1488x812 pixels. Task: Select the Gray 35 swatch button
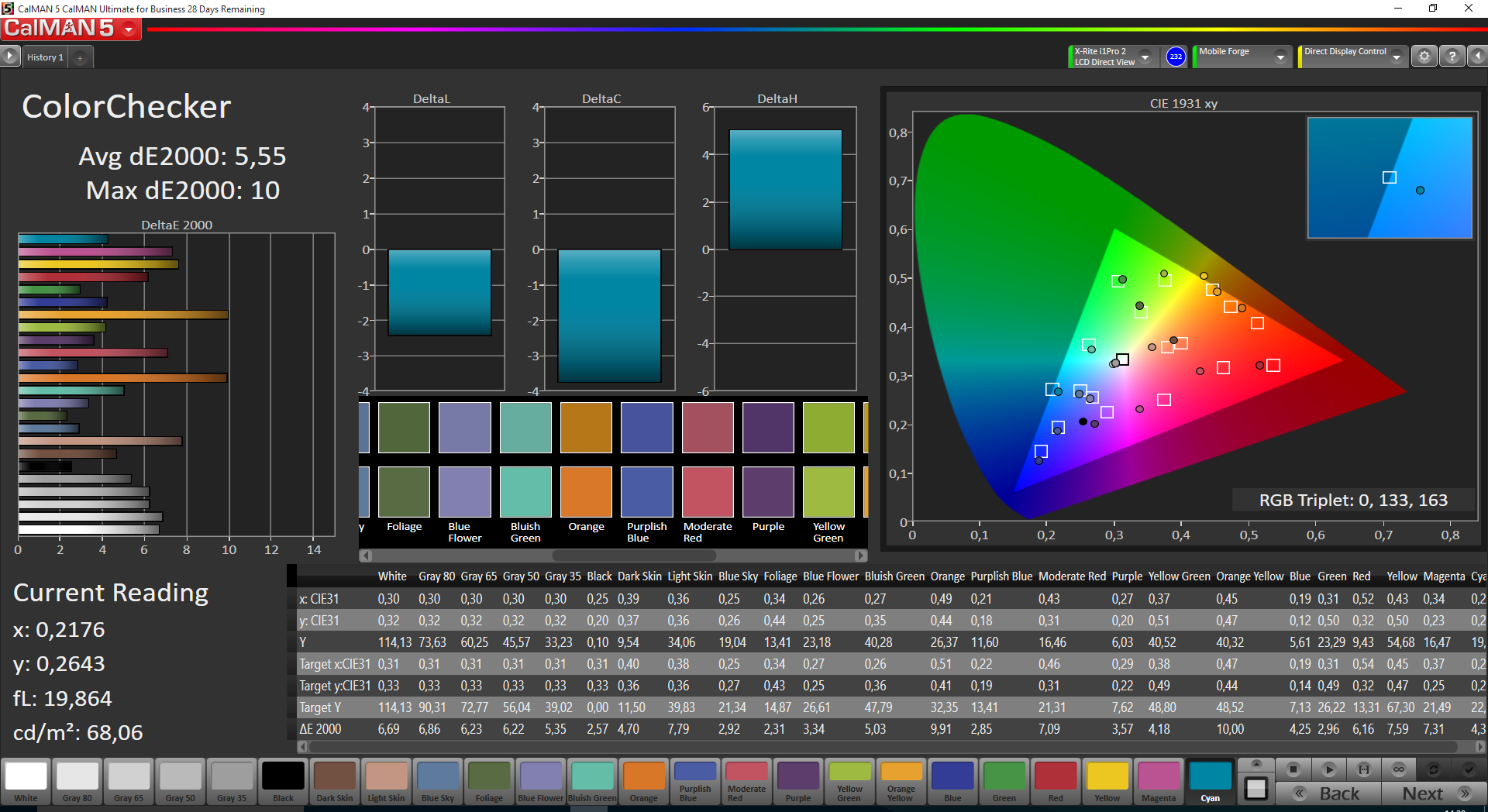tap(232, 781)
